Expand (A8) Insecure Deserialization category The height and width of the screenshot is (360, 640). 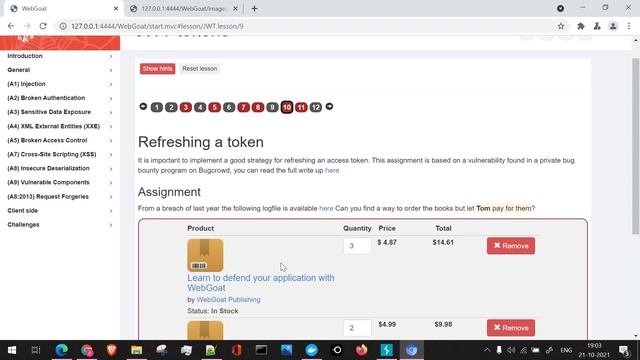click(x=60, y=169)
